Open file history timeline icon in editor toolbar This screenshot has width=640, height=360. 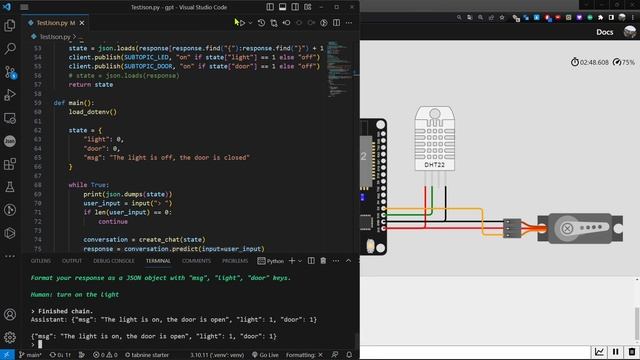[x=261, y=23]
